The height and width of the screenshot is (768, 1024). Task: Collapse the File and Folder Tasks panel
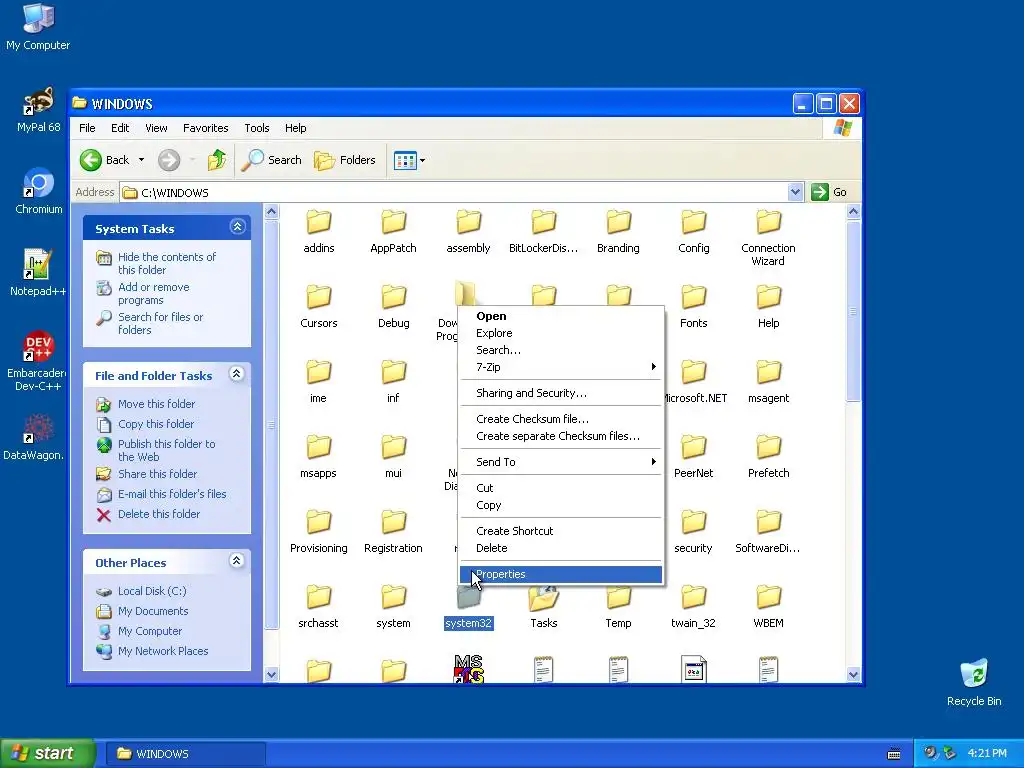point(237,374)
